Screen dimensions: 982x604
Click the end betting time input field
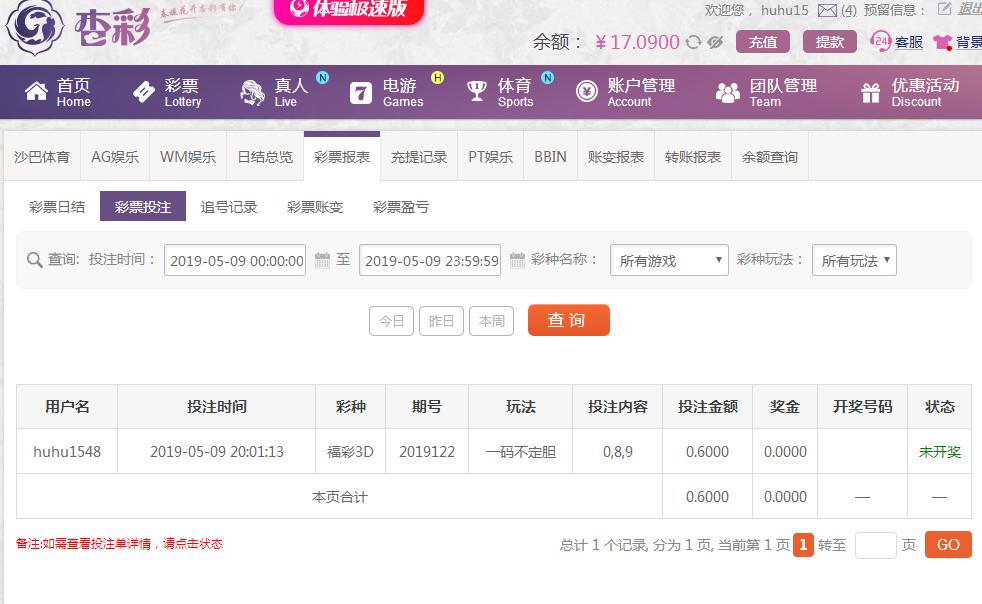[430, 260]
